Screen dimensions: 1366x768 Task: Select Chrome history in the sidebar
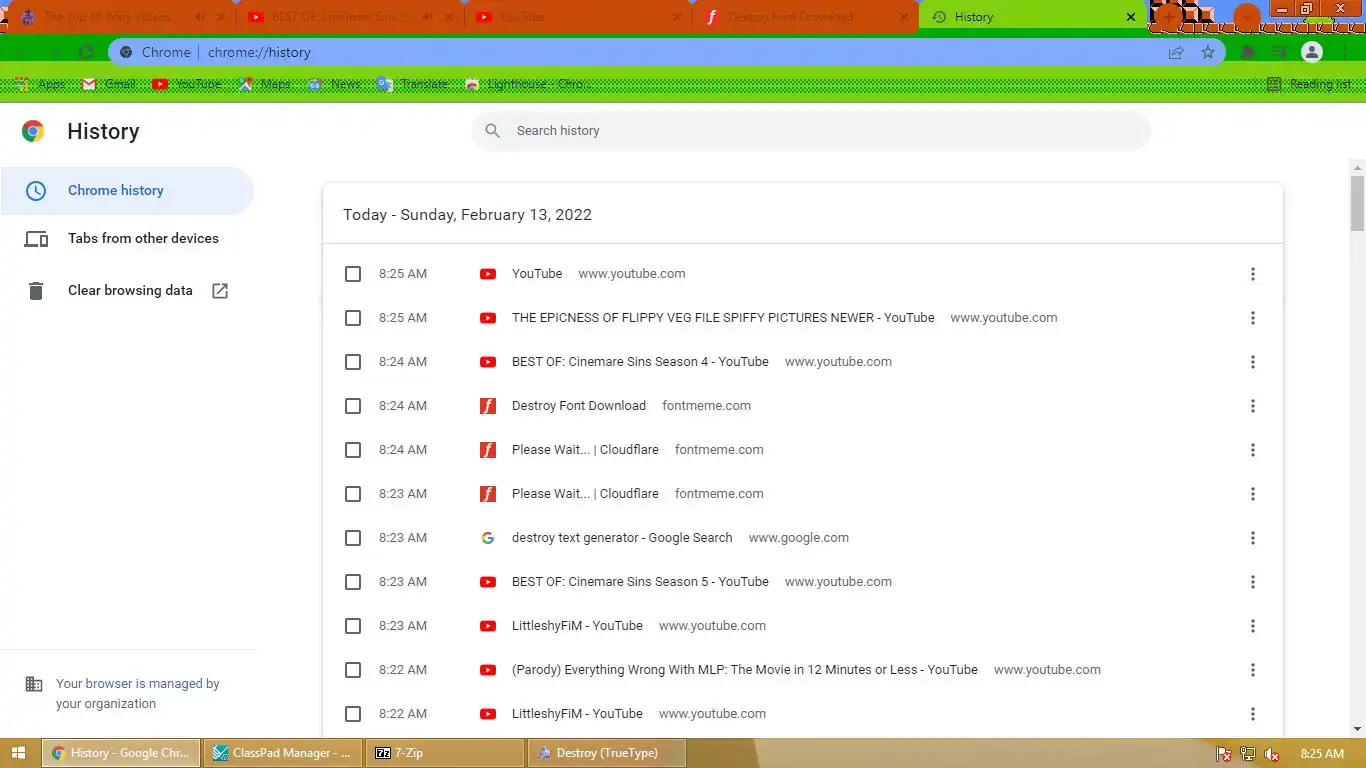[x=127, y=191]
